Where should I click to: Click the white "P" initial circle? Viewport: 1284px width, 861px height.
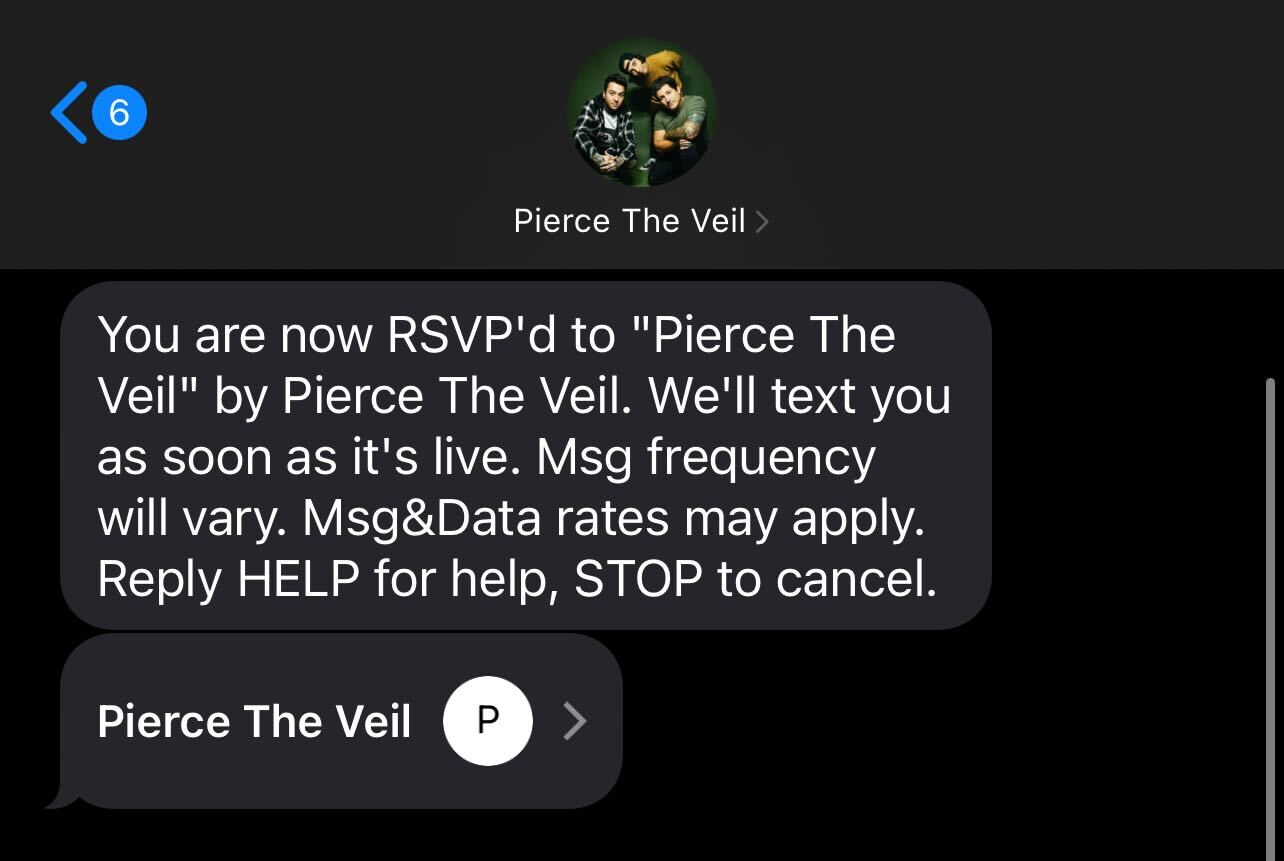(487, 720)
